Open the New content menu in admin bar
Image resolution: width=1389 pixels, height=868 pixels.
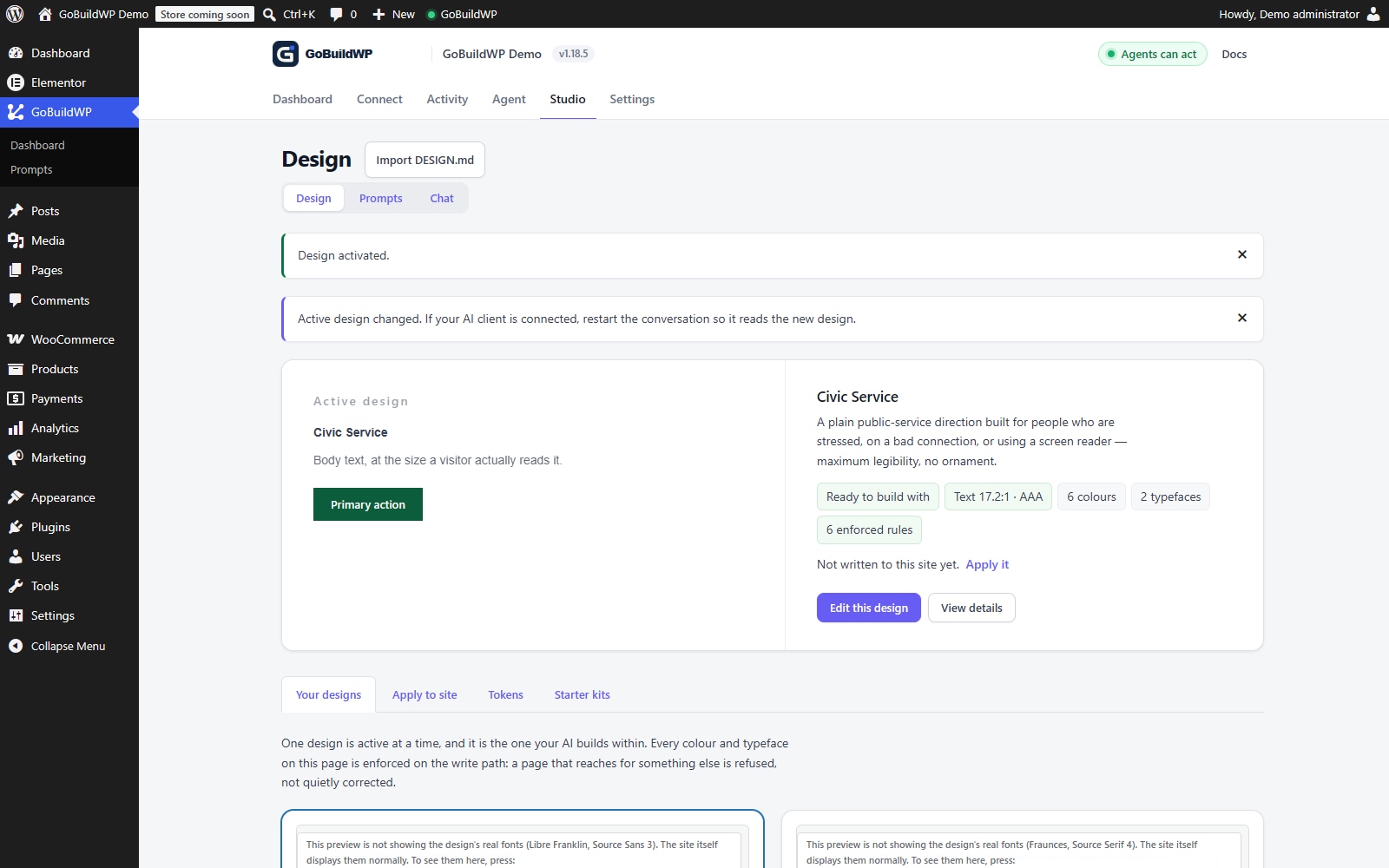point(393,14)
